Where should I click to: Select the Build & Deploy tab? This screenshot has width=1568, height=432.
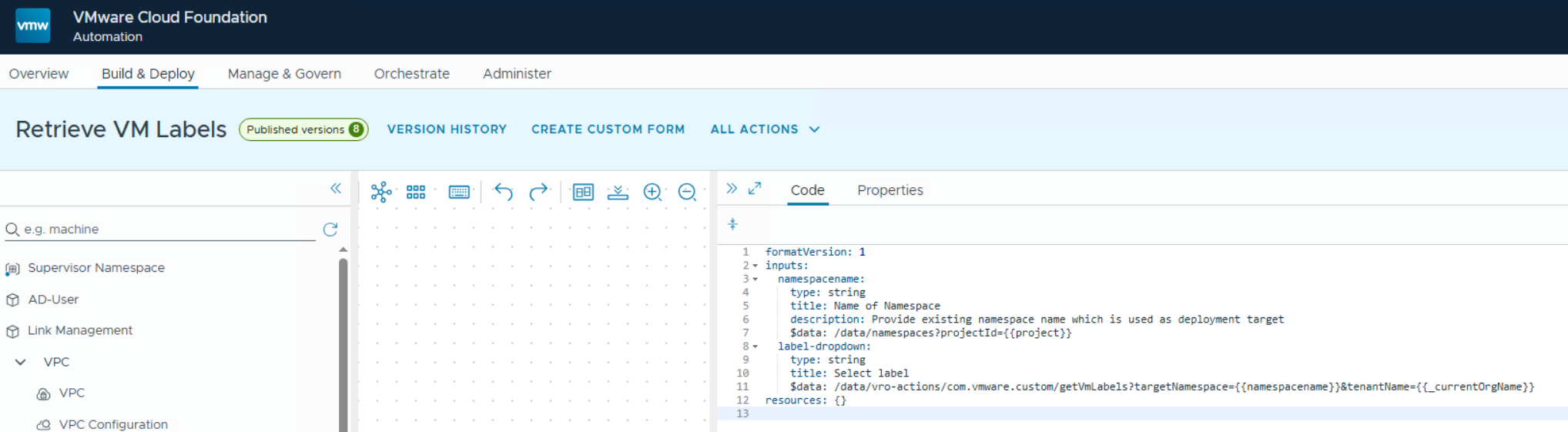point(148,74)
